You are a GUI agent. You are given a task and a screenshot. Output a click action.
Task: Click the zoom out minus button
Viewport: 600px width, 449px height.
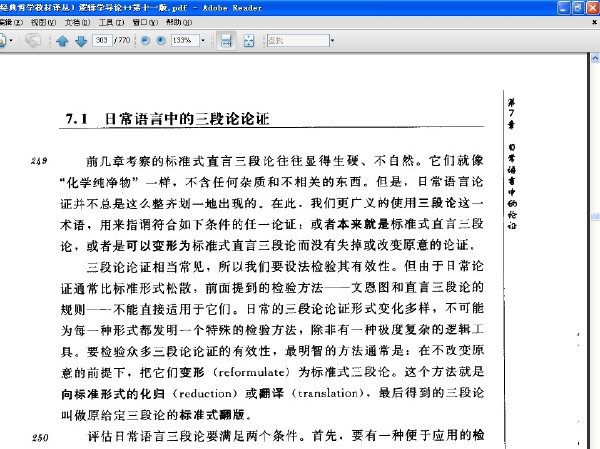(x=145, y=40)
